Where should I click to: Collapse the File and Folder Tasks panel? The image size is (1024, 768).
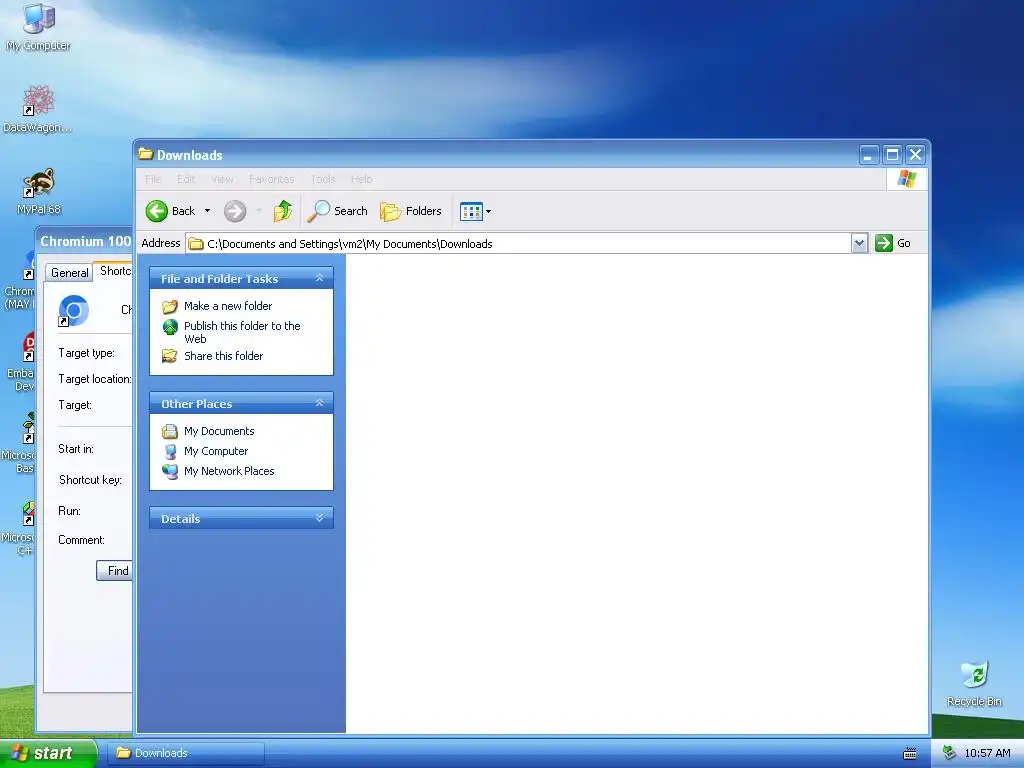[x=319, y=278]
